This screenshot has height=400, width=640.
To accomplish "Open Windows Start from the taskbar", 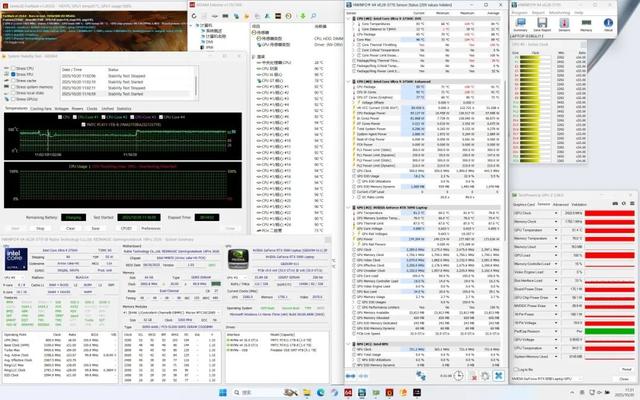I will [x=222, y=393].
